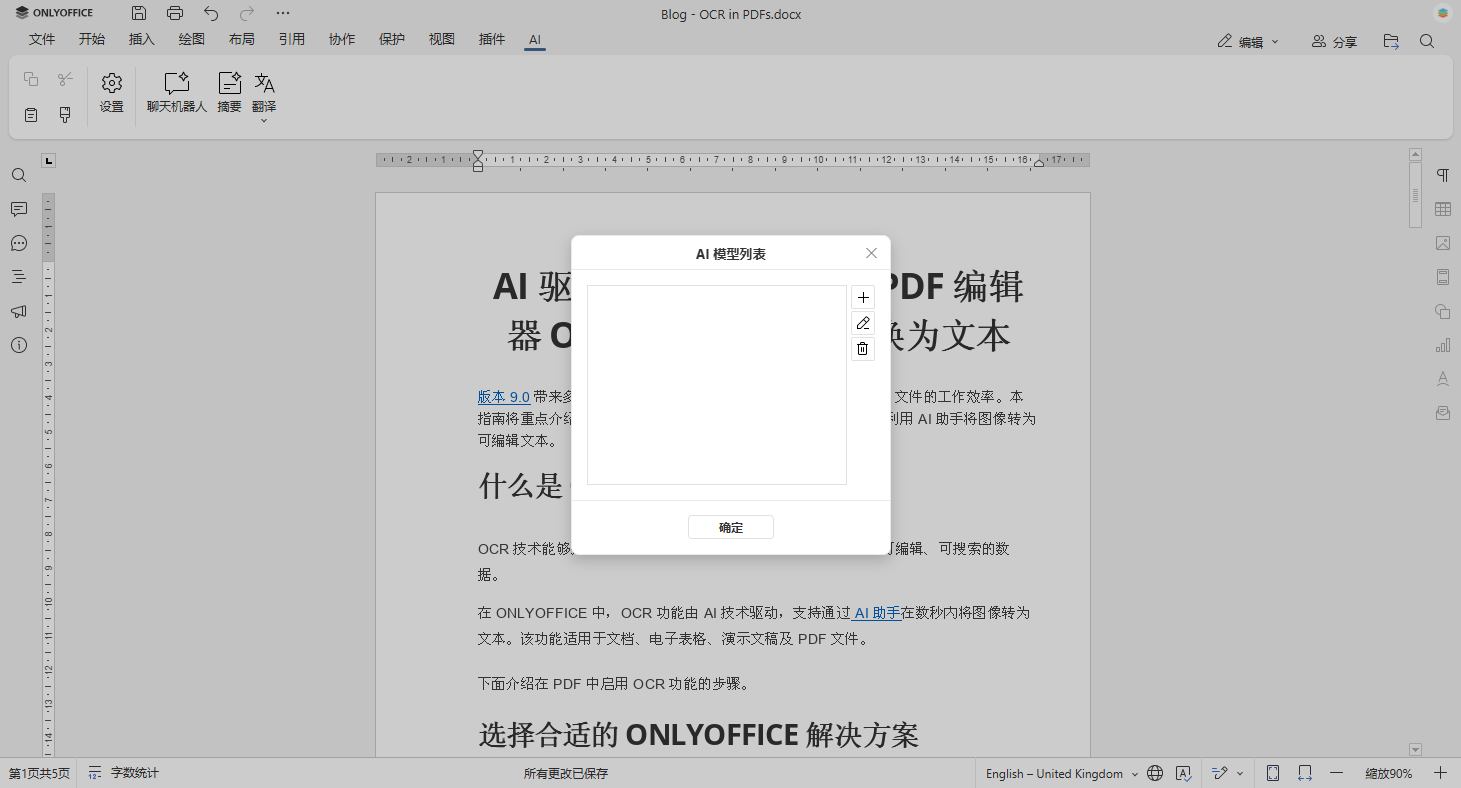Click the Share (分享) button
Image resolution: width=1461 pixels, height=788 pixels.
[1334, 41]
